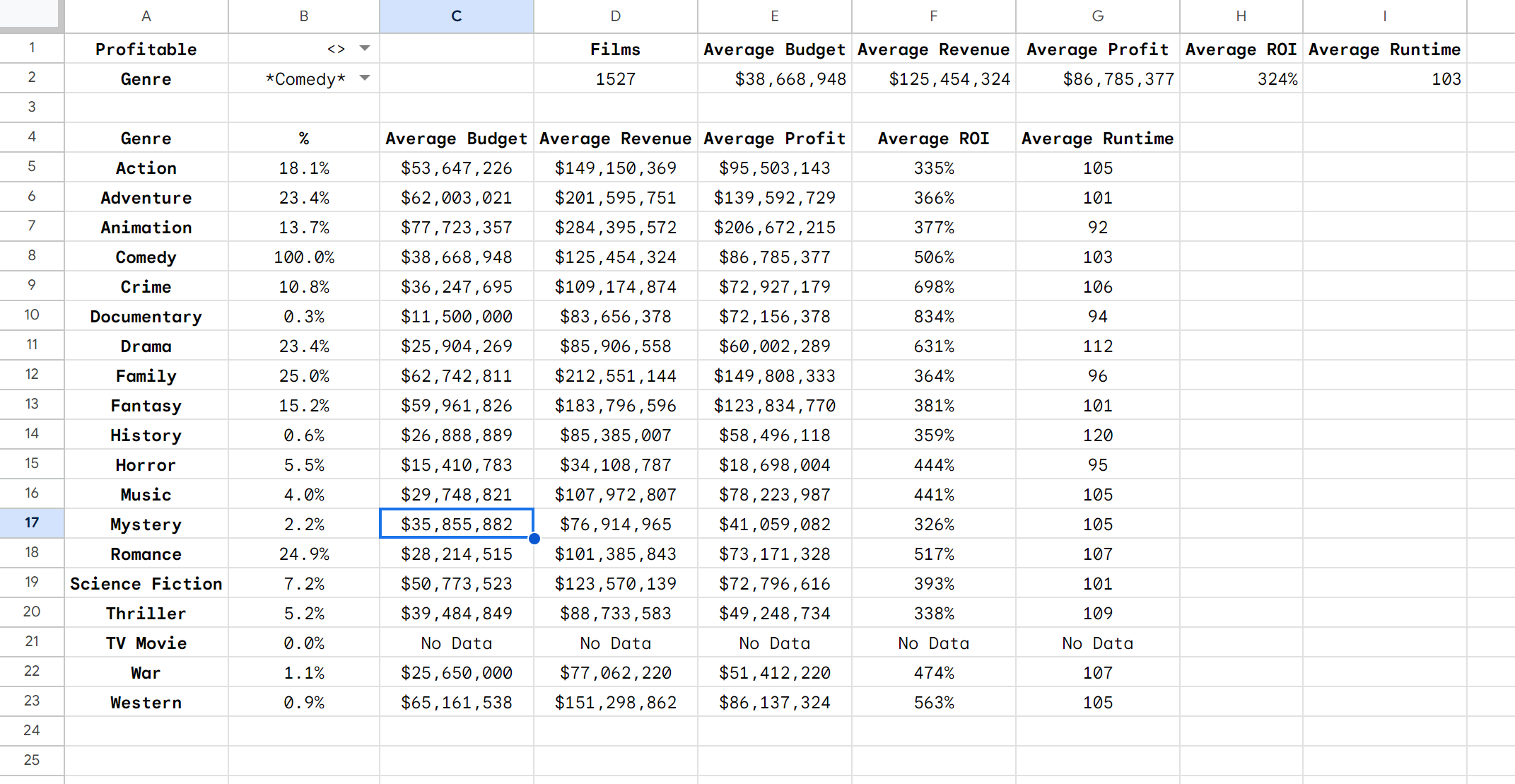Image resolution: width=1515 pixels, height=784 pixels.
Task: Select the Documentary genre label
Action: (x=146, y=316)
